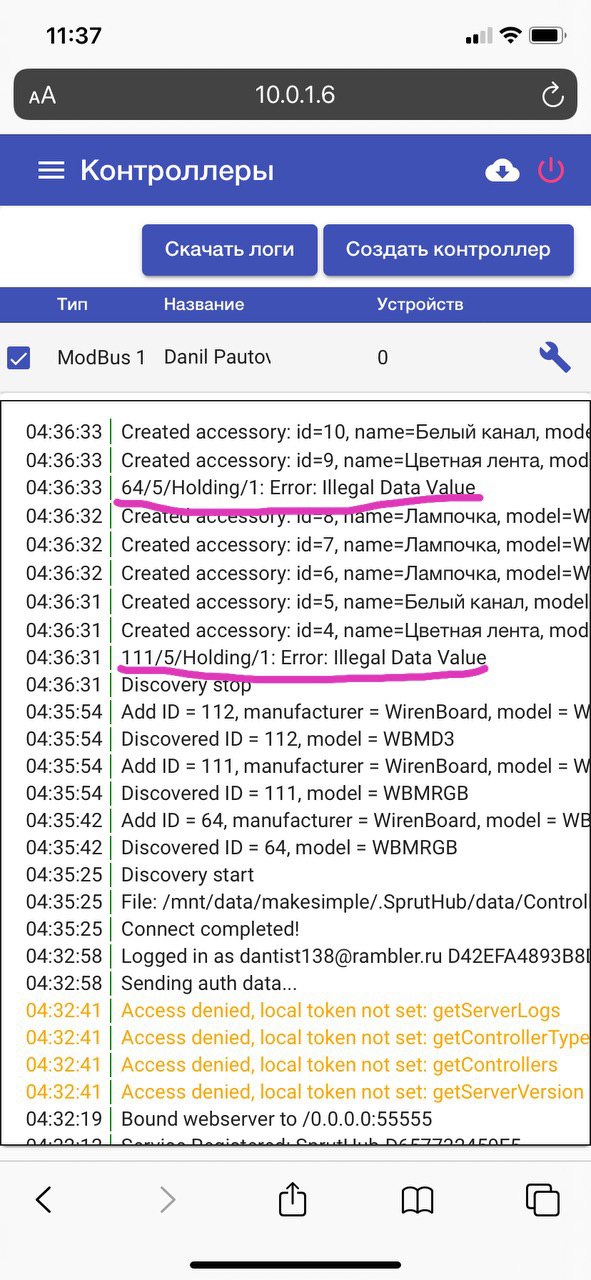This screenshot has width=591, height=1280.
Task: Click the Тип column header
Action: [x=72, y=304]
